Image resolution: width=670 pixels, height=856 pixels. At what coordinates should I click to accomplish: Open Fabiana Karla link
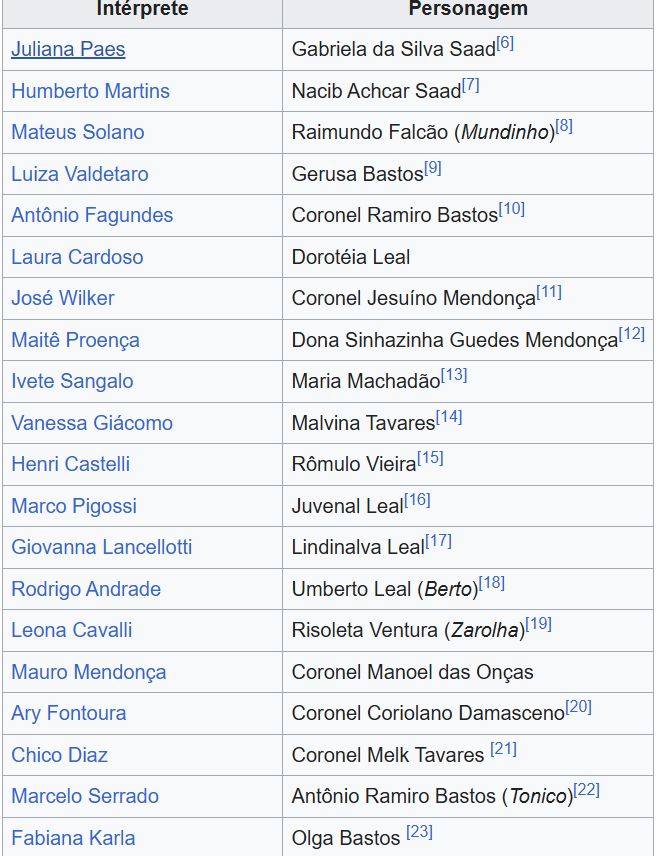tap(73, 838)
